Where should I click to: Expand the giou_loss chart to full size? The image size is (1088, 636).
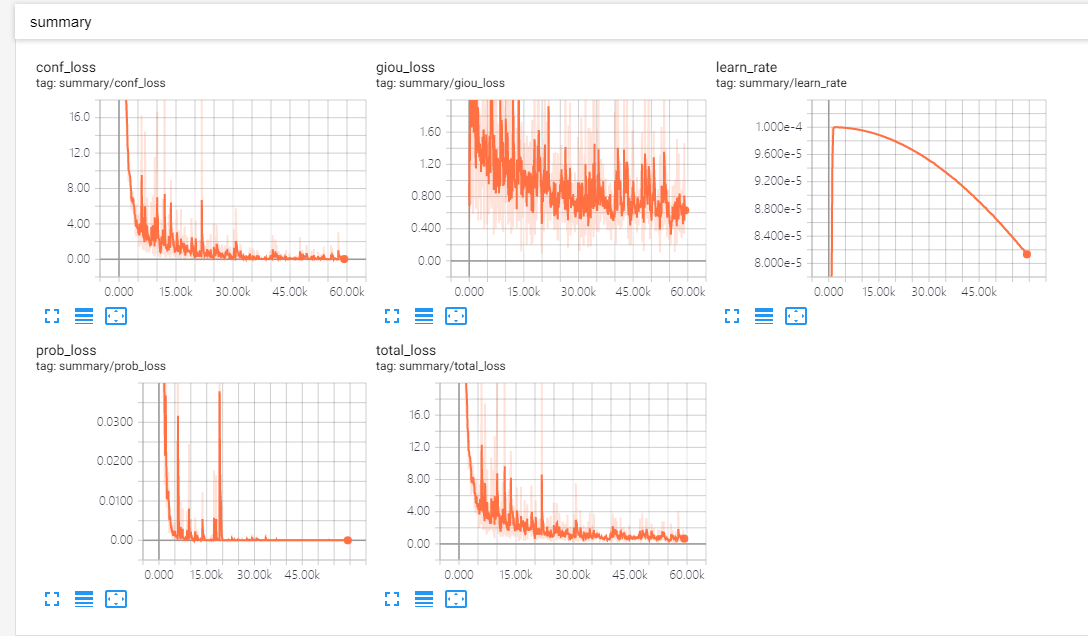(392, 316)
